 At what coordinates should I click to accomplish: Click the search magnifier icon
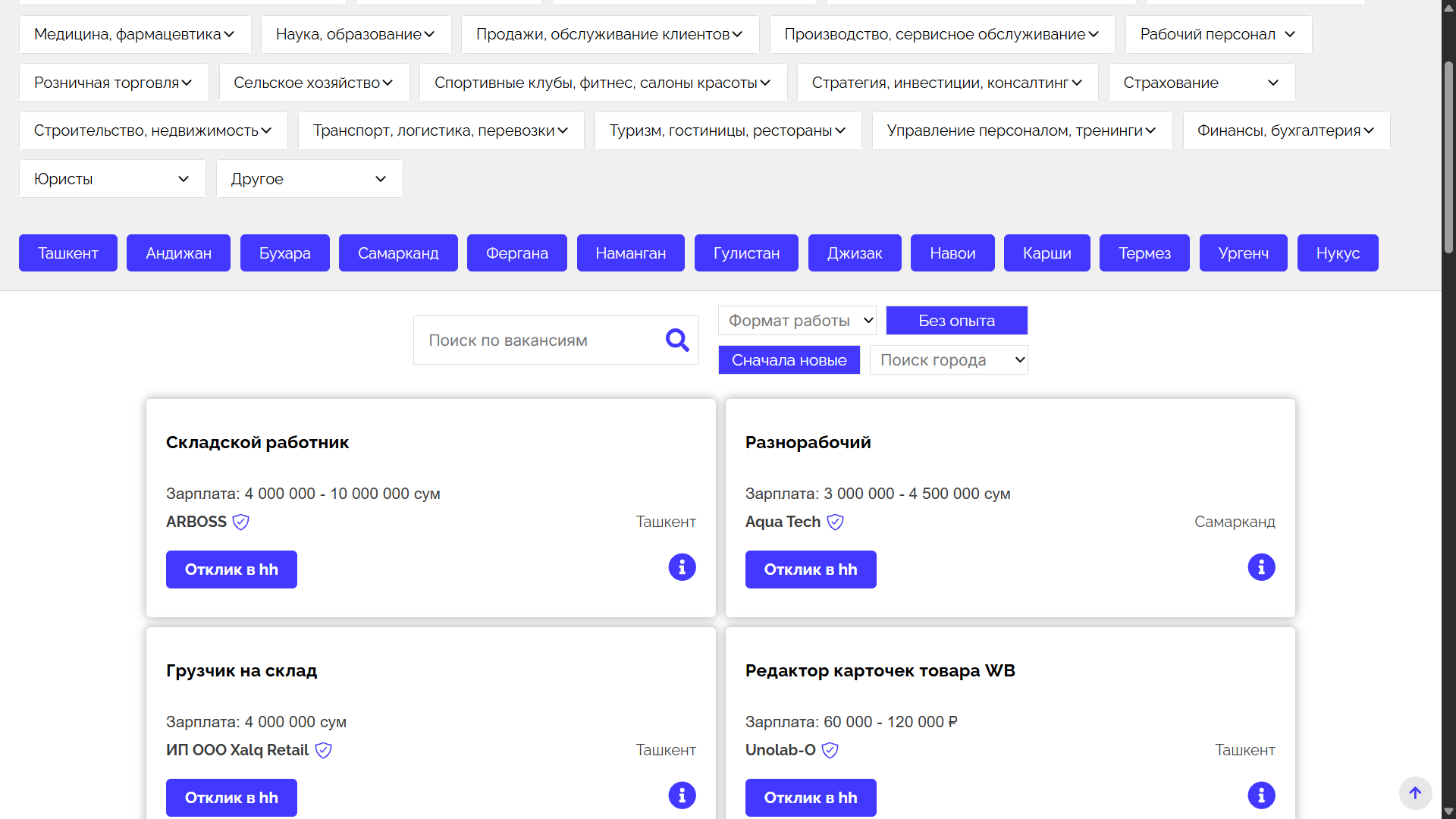point(677,340)
